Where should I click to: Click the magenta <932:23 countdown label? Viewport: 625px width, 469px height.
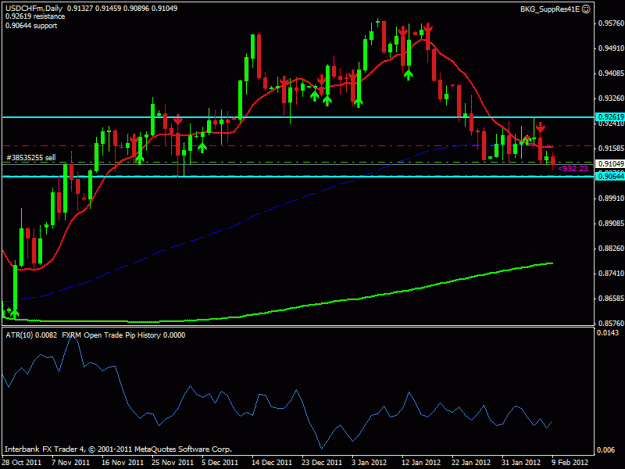[x=573, y=169]
